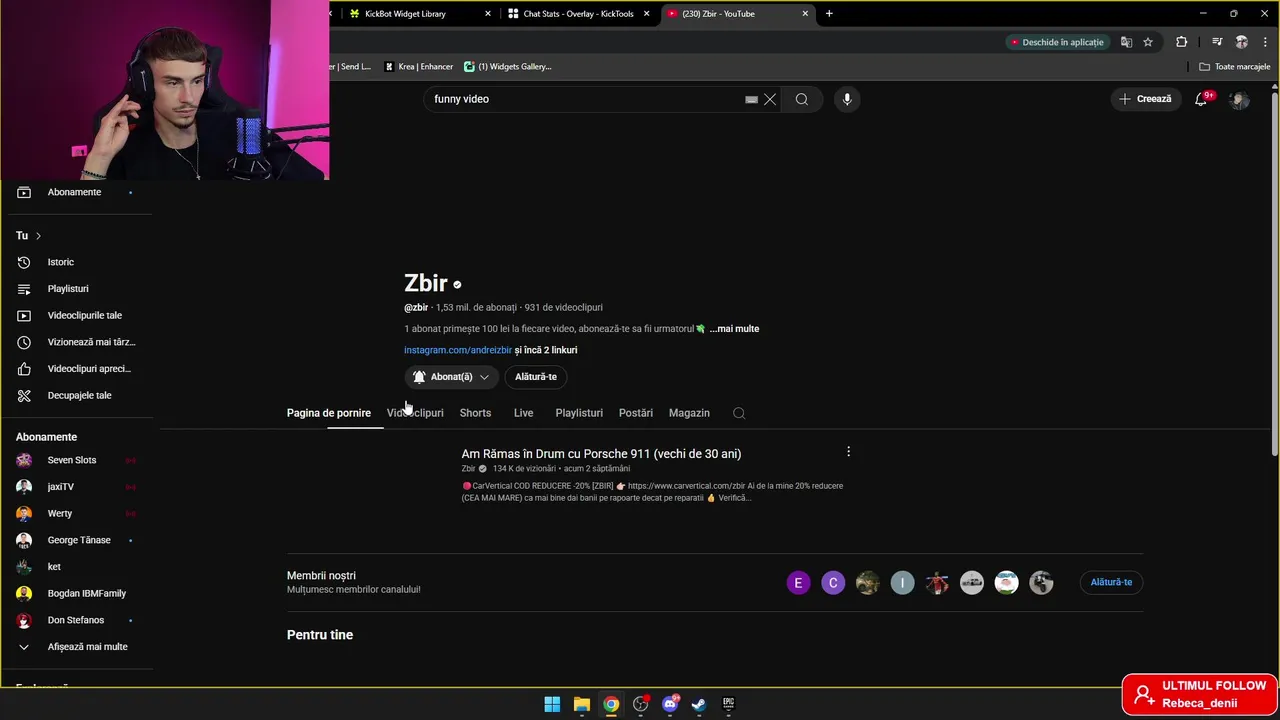Open the Porsche 911 featured video title

coord(601,454)
